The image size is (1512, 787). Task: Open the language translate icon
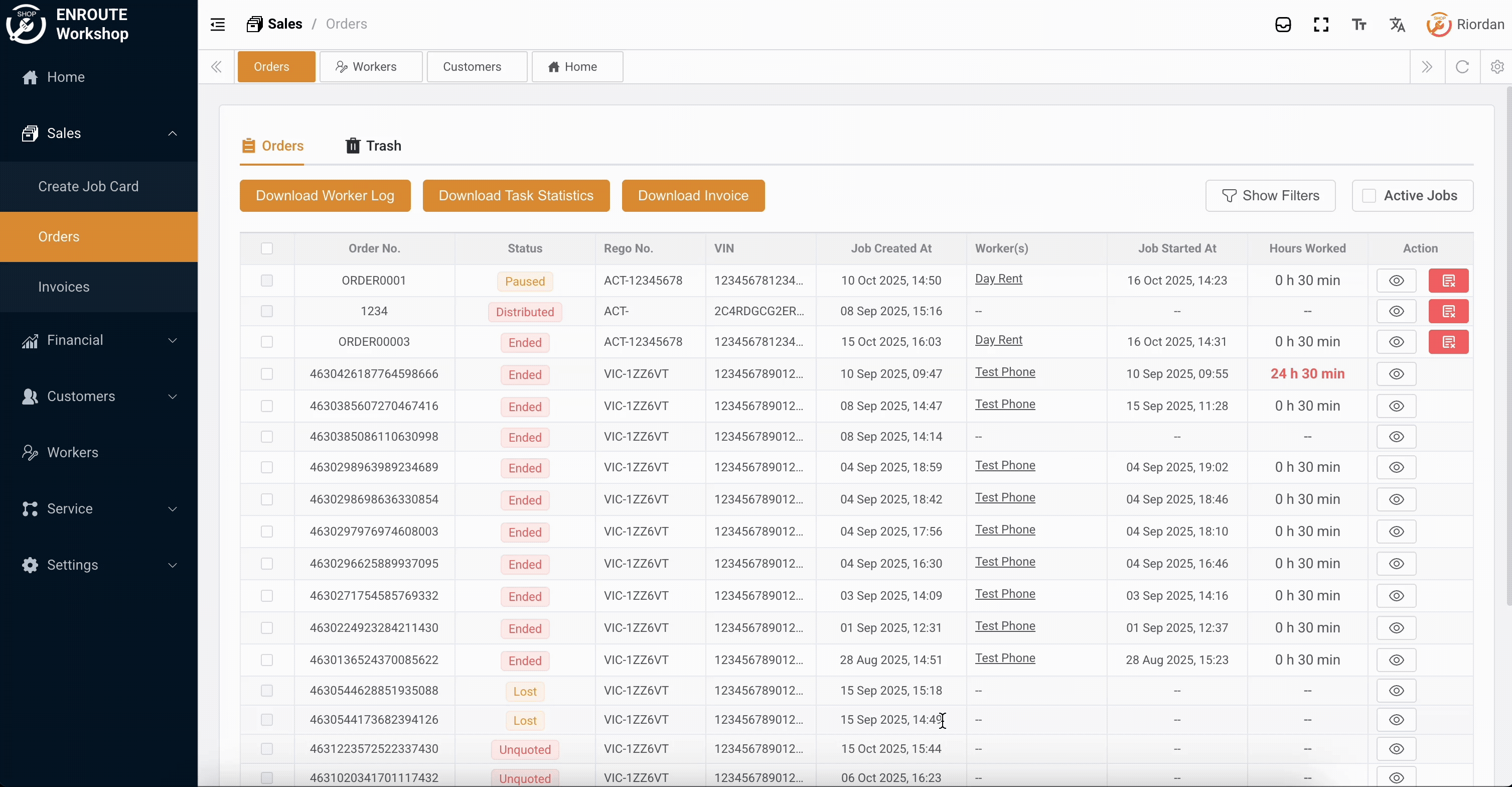click(1398, 24)
